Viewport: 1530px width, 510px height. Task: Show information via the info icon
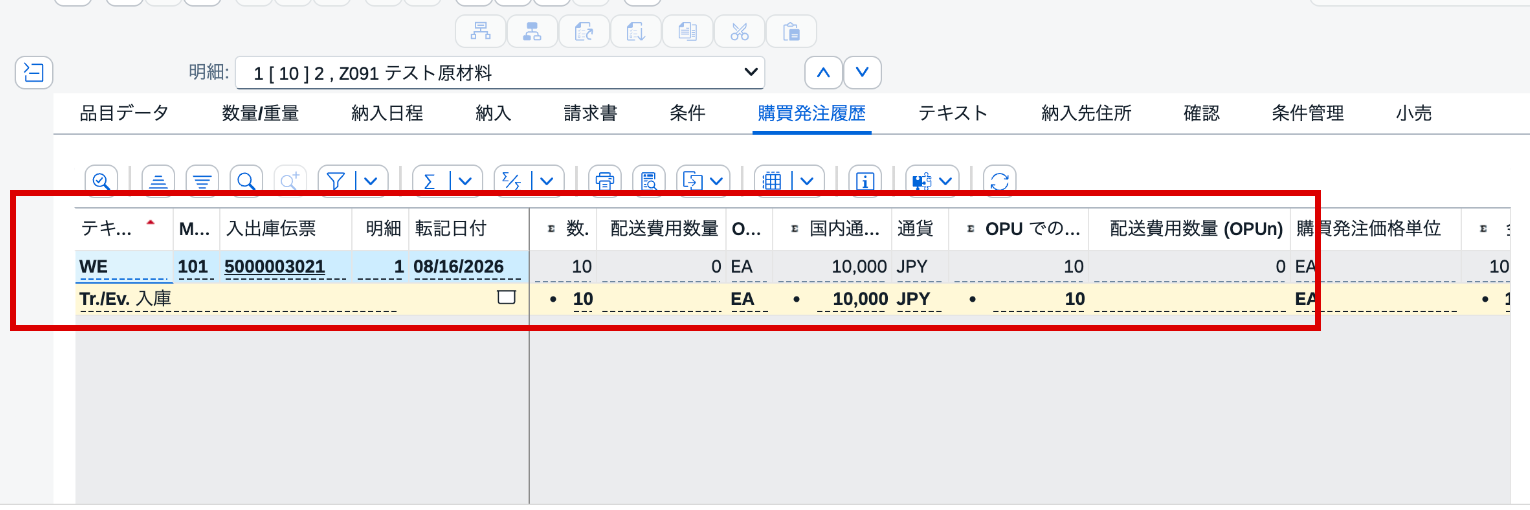[x=865, y=181]
